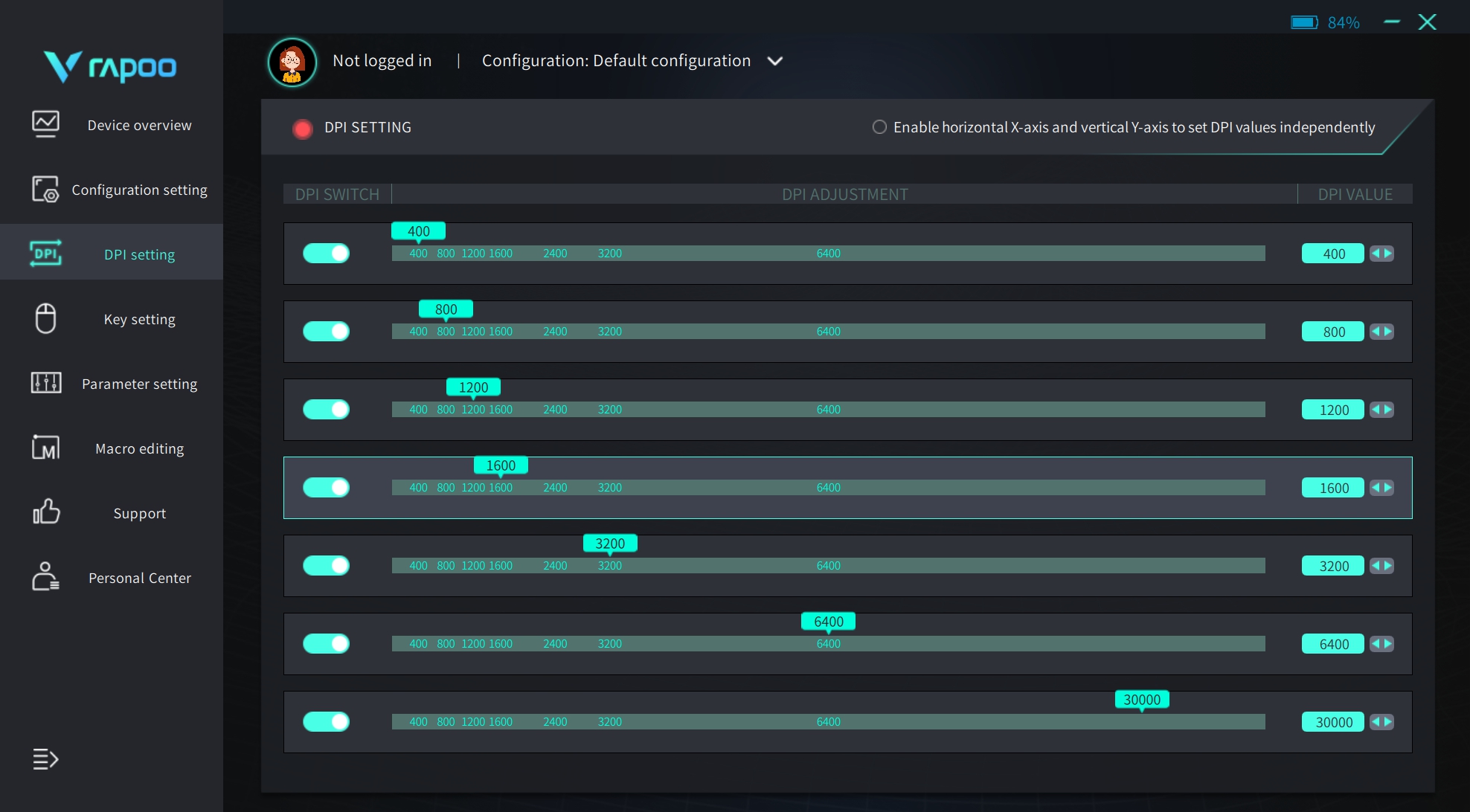Increase DPI value on 1200 row

click(x=1388, y=410)
